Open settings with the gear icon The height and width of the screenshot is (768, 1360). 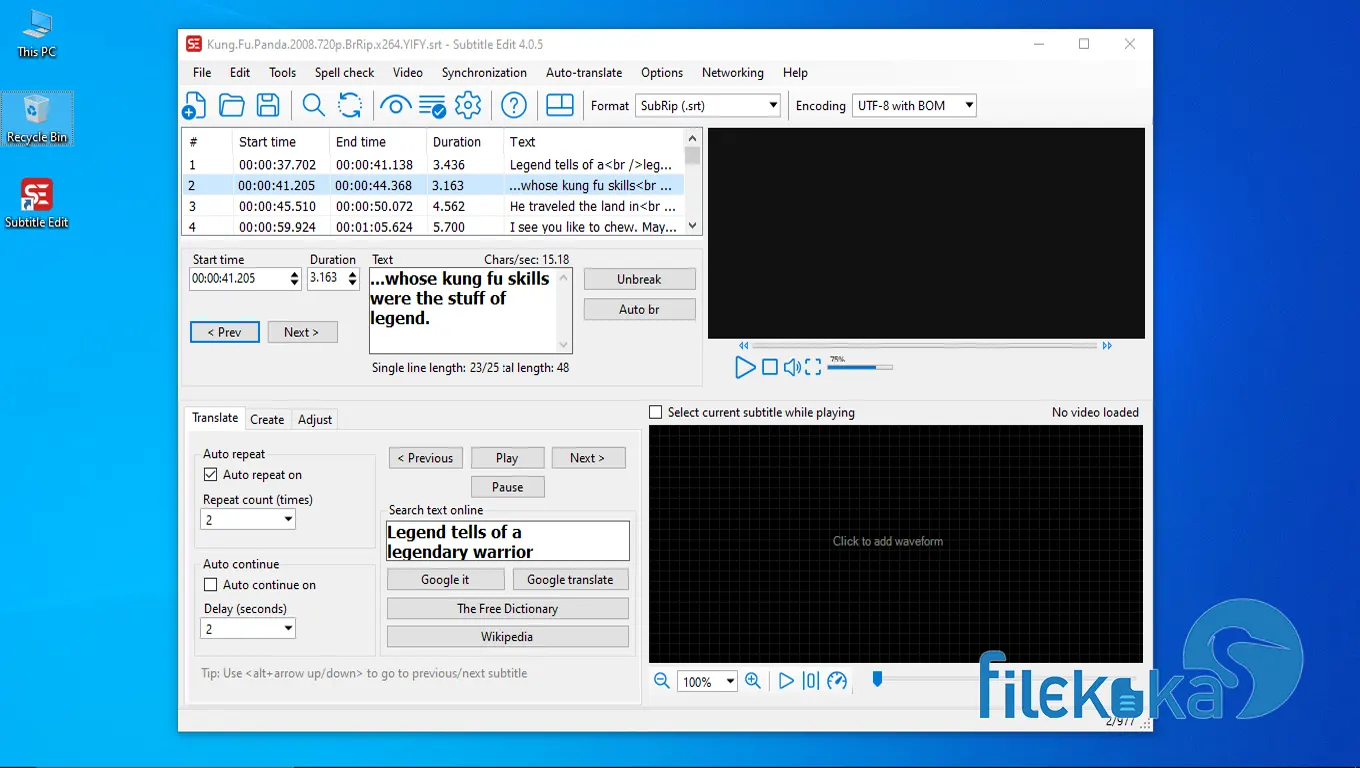click(x=468, y=105)
